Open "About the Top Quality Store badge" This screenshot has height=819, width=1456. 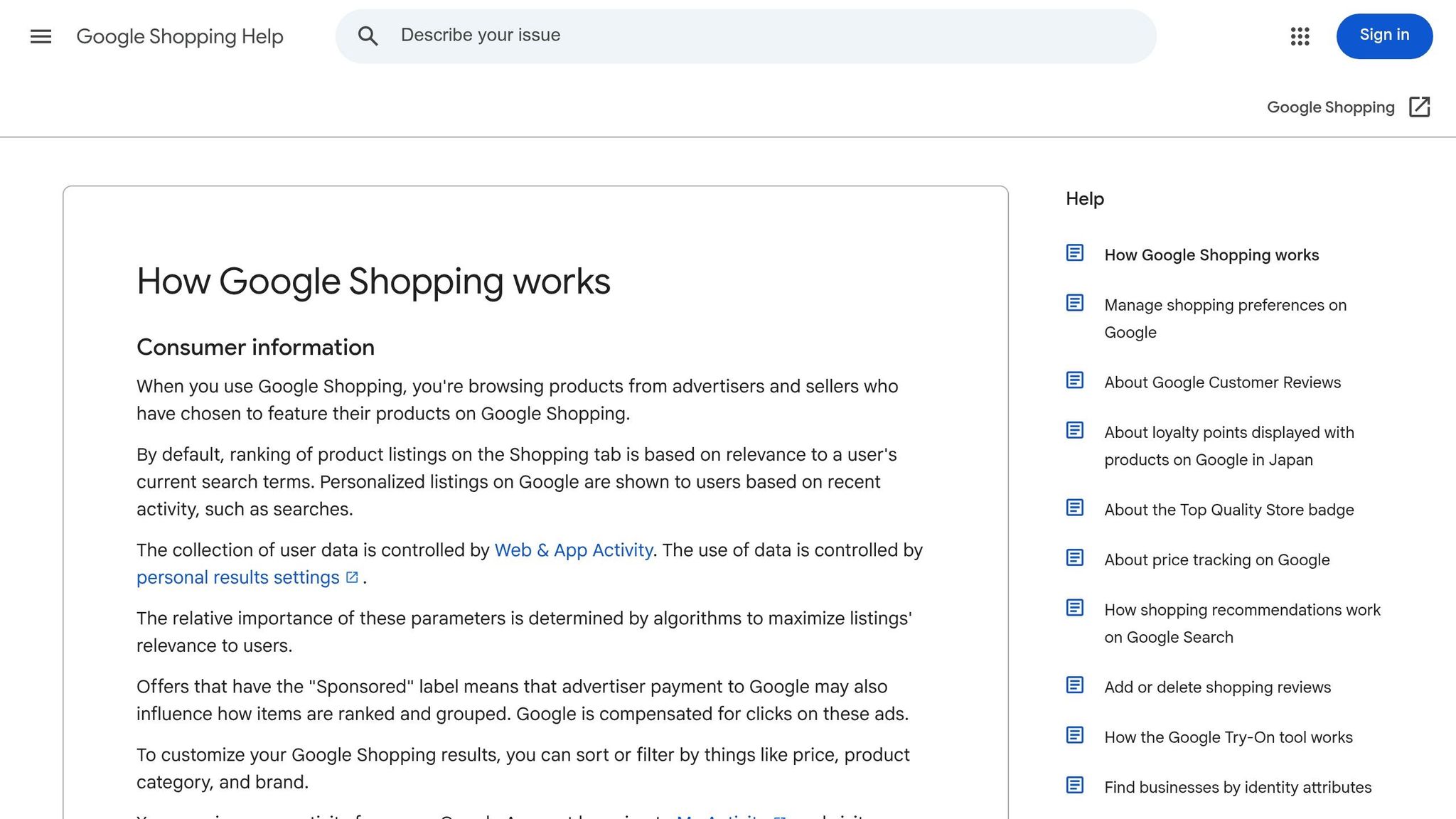(1228, 509)
